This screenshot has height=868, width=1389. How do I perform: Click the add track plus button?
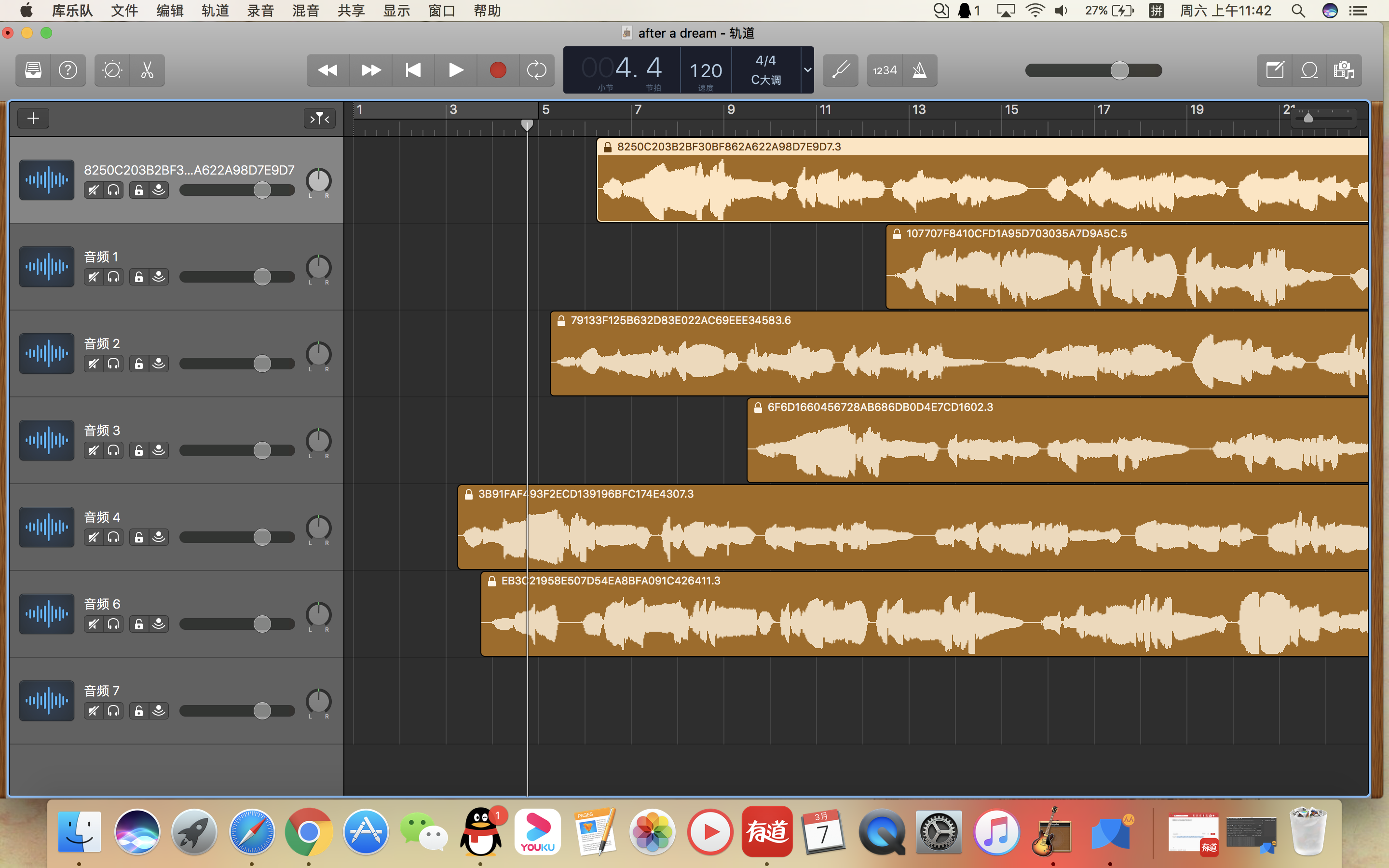(x=33, y=118)
